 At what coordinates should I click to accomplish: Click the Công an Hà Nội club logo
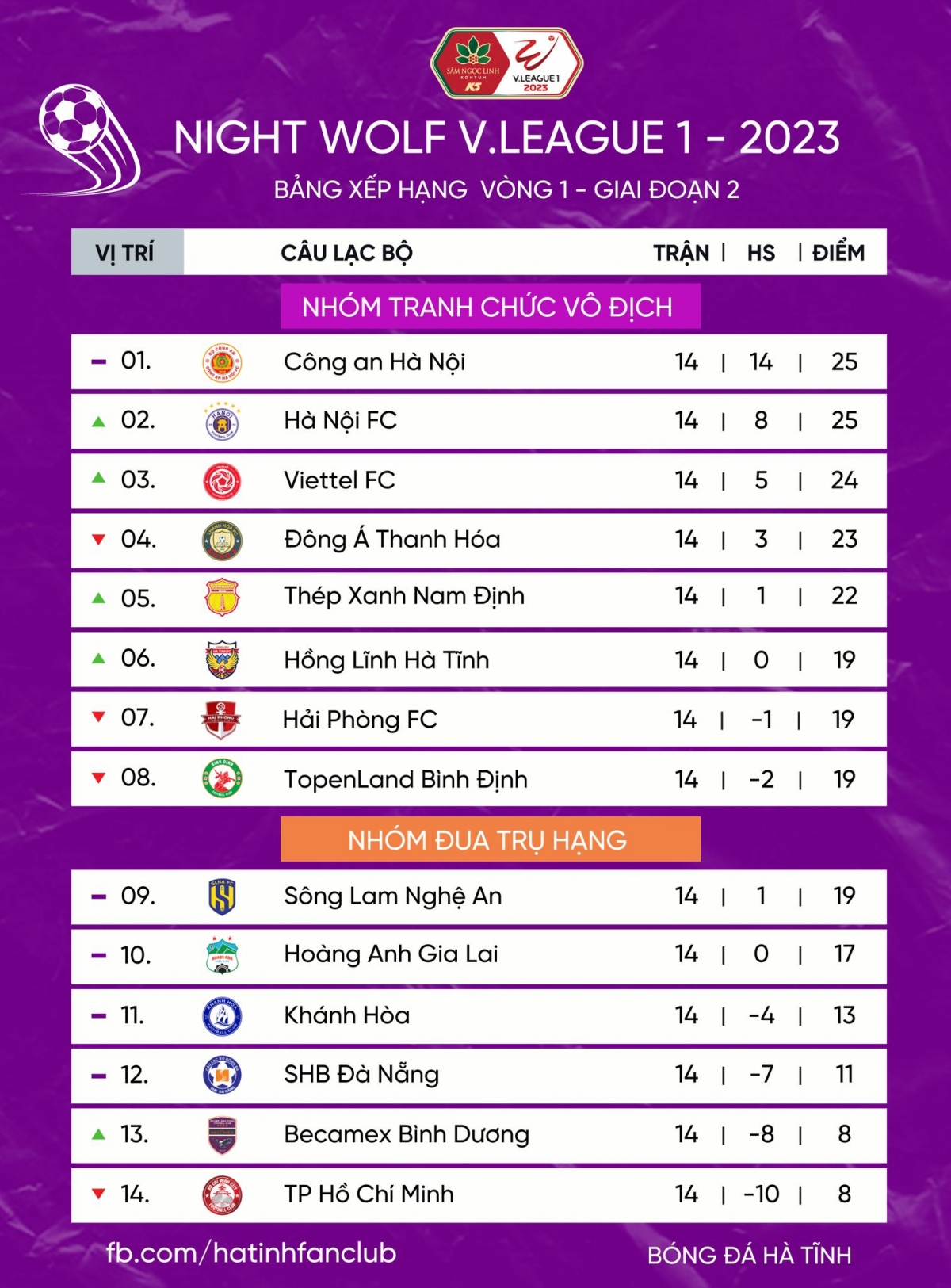coord(222,363)
